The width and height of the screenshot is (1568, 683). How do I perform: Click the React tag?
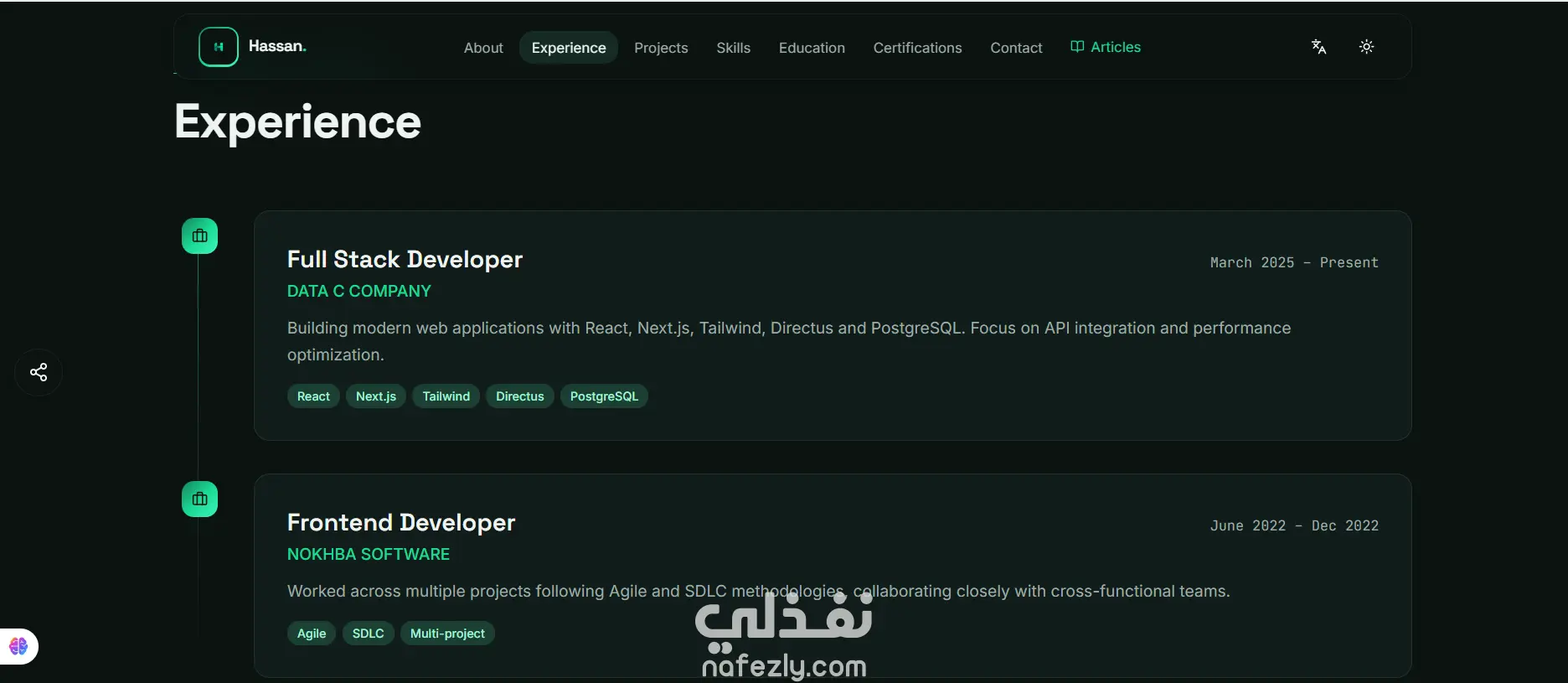click(x=313, y=396)
